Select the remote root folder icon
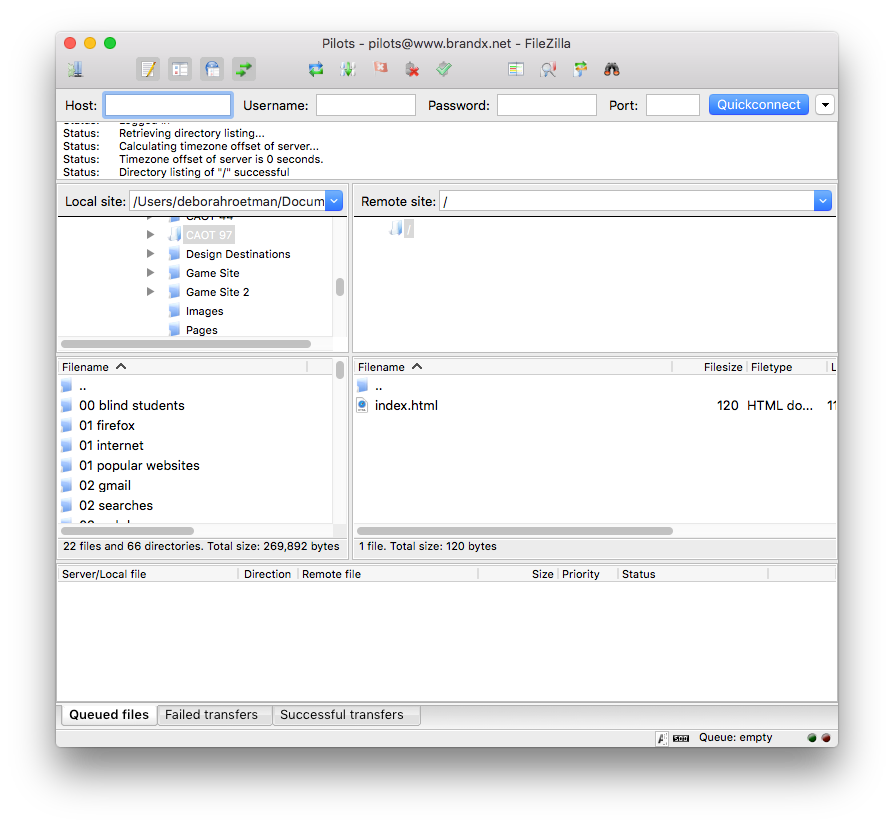This screenshot has height=827, width=894. 396,229
